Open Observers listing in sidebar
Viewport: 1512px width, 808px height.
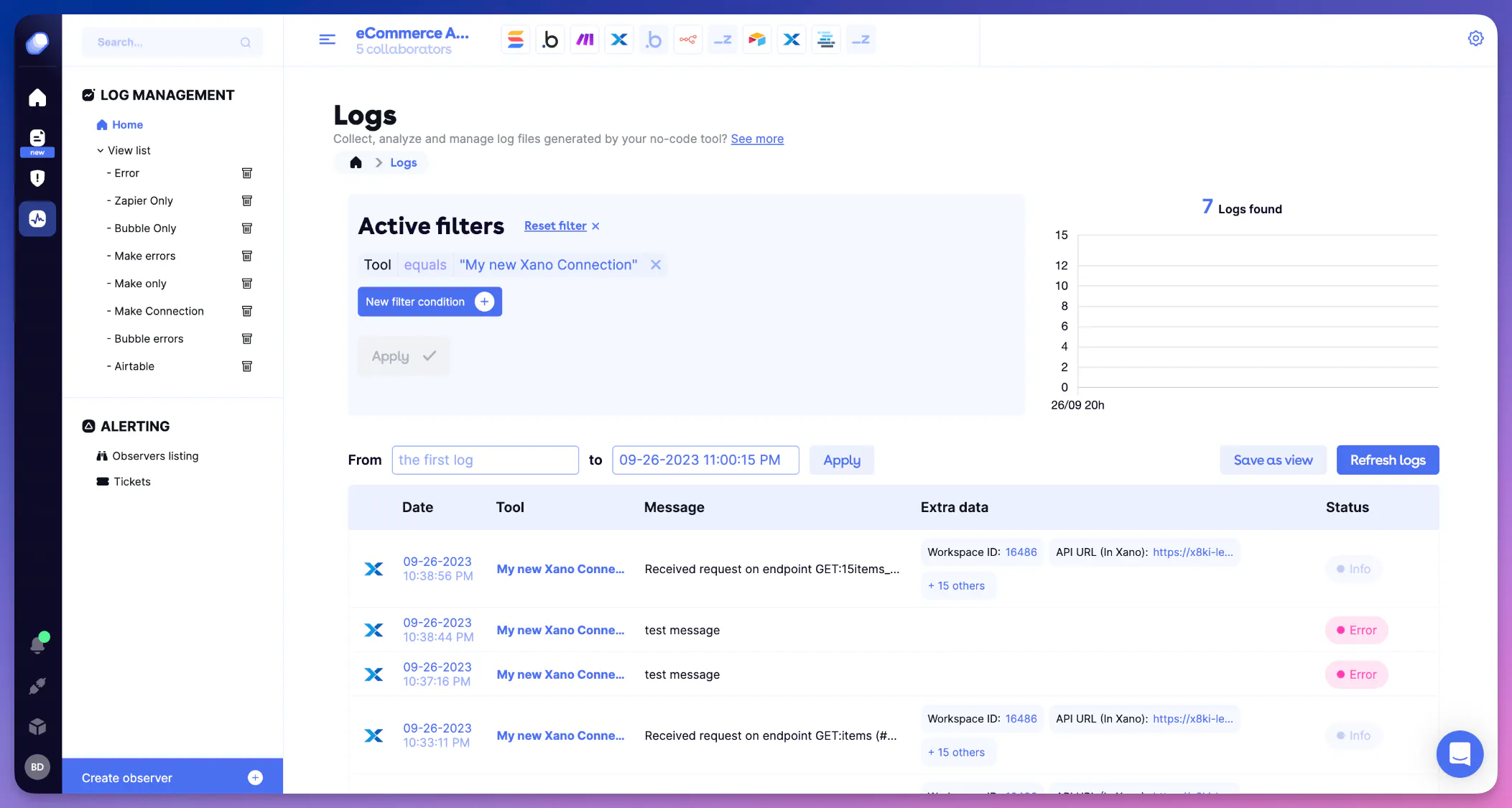coord(155,456)
